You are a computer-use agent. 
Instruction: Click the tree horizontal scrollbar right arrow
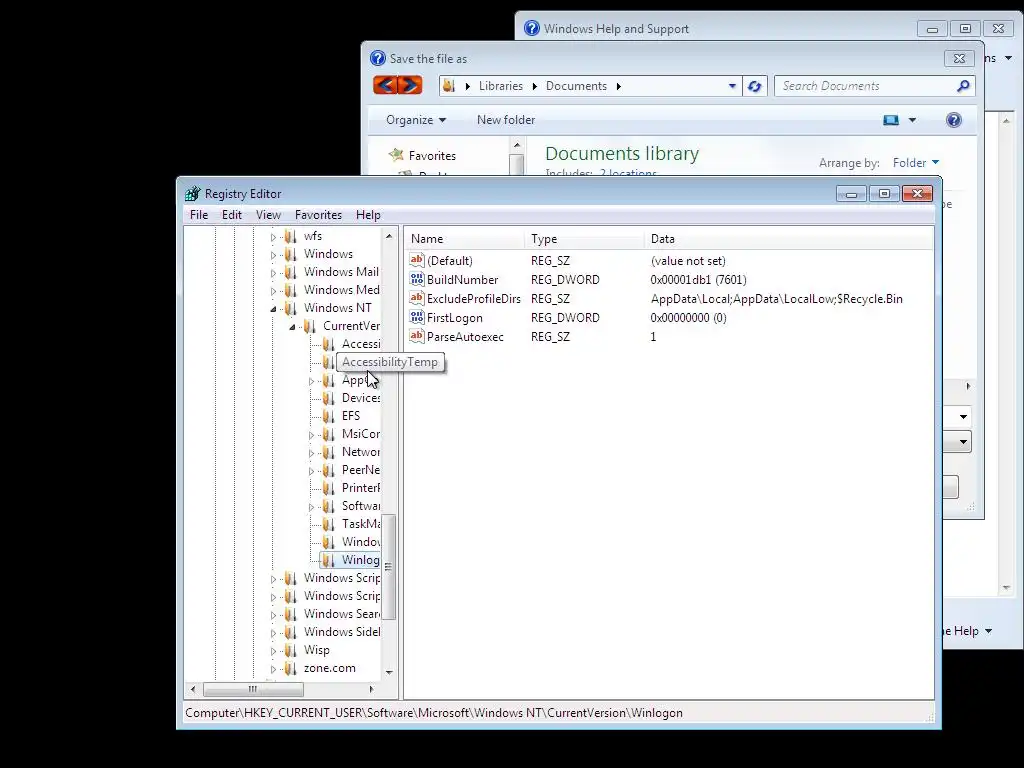[372, 689]
